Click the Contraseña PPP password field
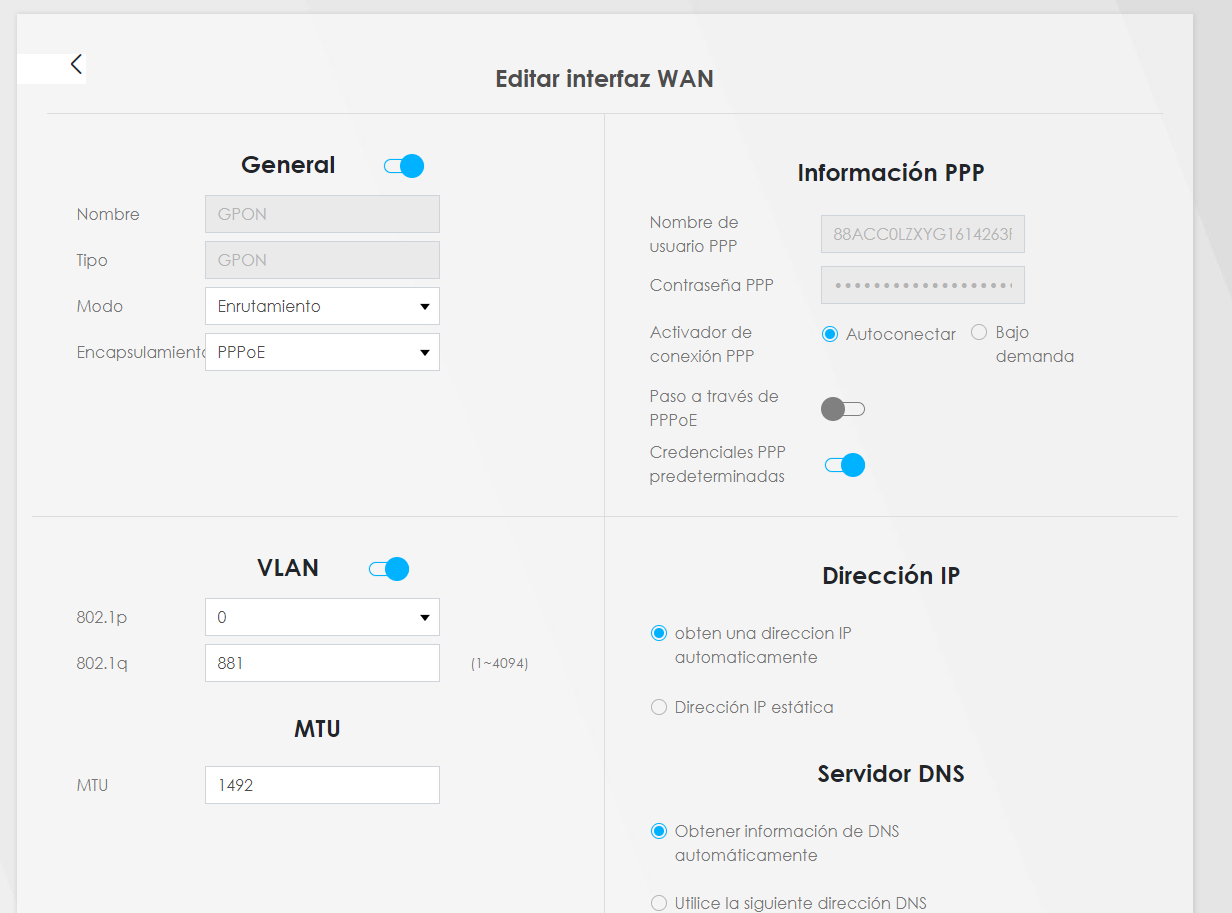The width and height of the screenshot is (1232, 913). tap(922, 285)
